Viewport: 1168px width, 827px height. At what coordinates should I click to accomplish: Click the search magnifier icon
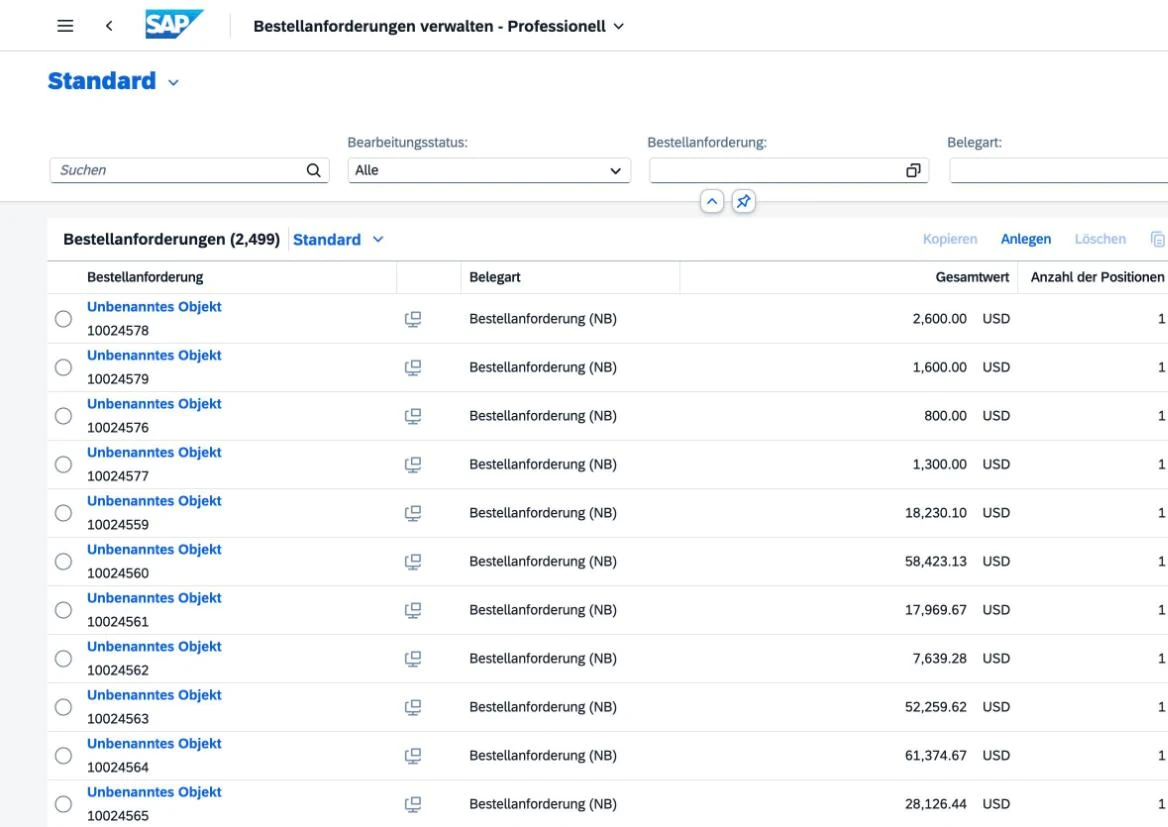[x=314, y=170]
